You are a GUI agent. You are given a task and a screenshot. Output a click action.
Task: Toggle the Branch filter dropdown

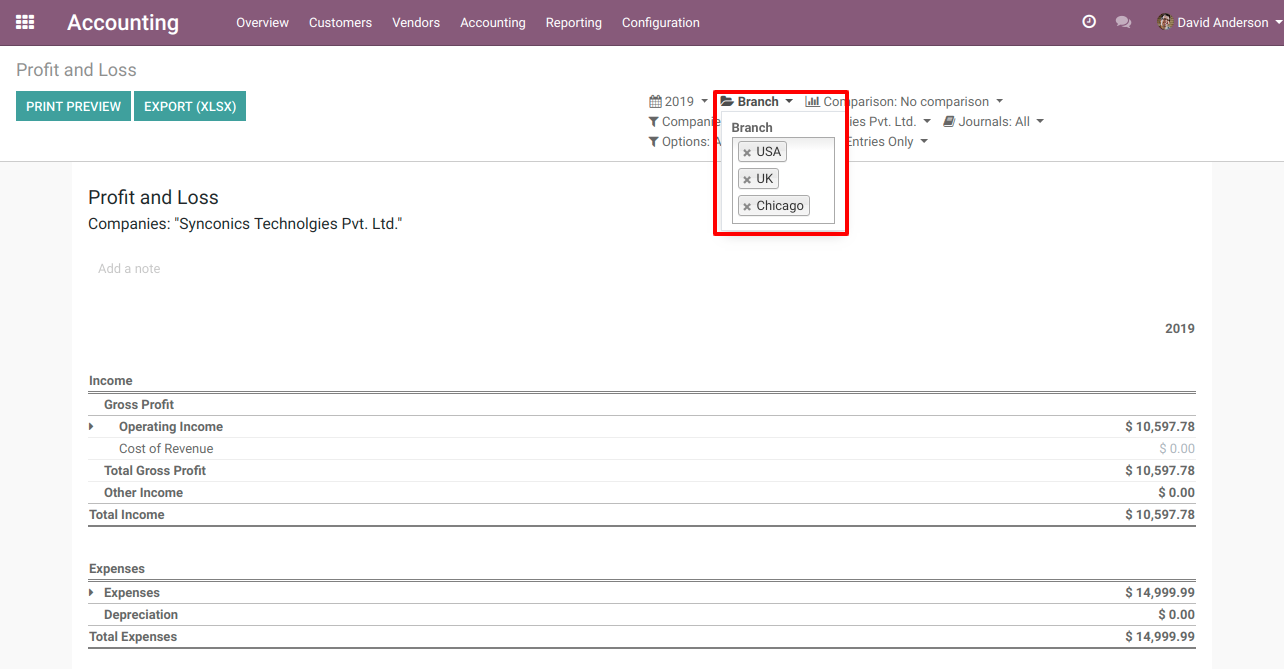757,102
